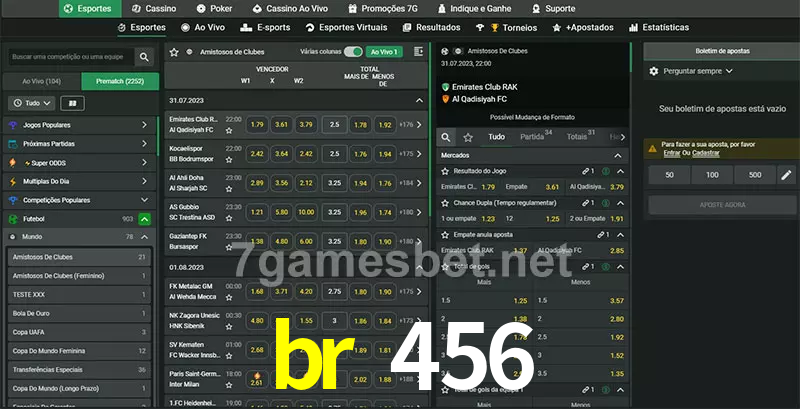The width and height of the screenshot is (800, 409).
Task: Select Empate odds 3.61 in Resultado do Jogo
Action: [x=531, y=187]
